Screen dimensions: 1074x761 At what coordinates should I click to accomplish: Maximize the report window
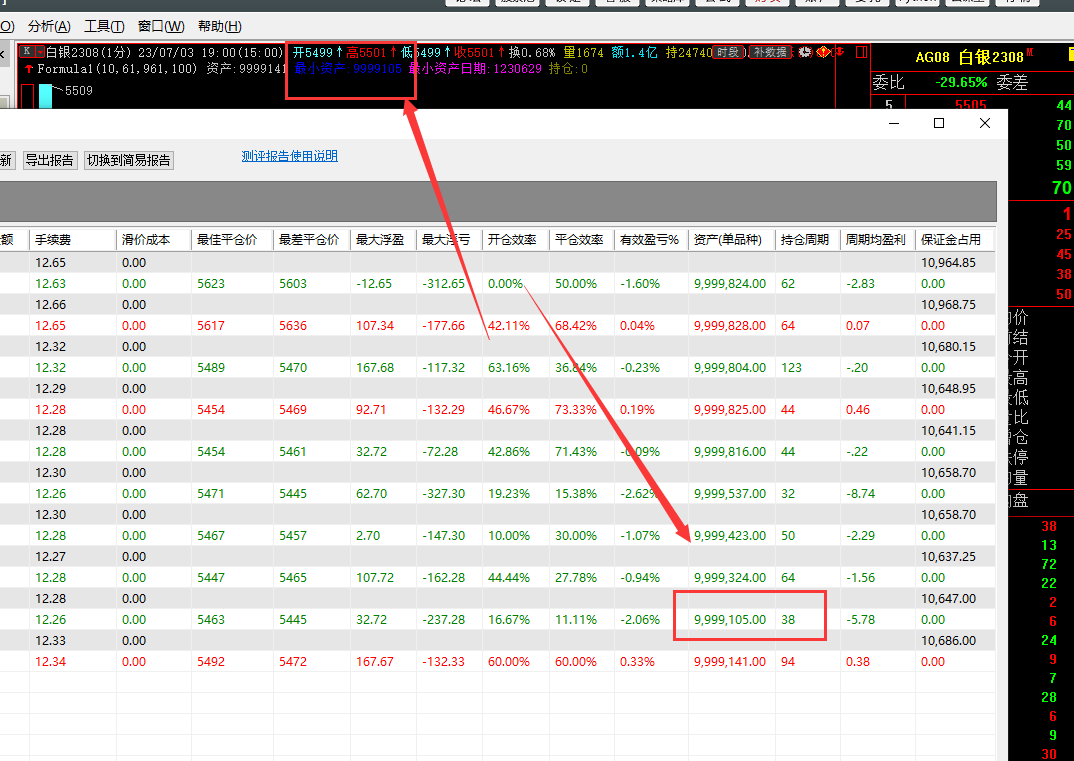[x=939, y=123]
